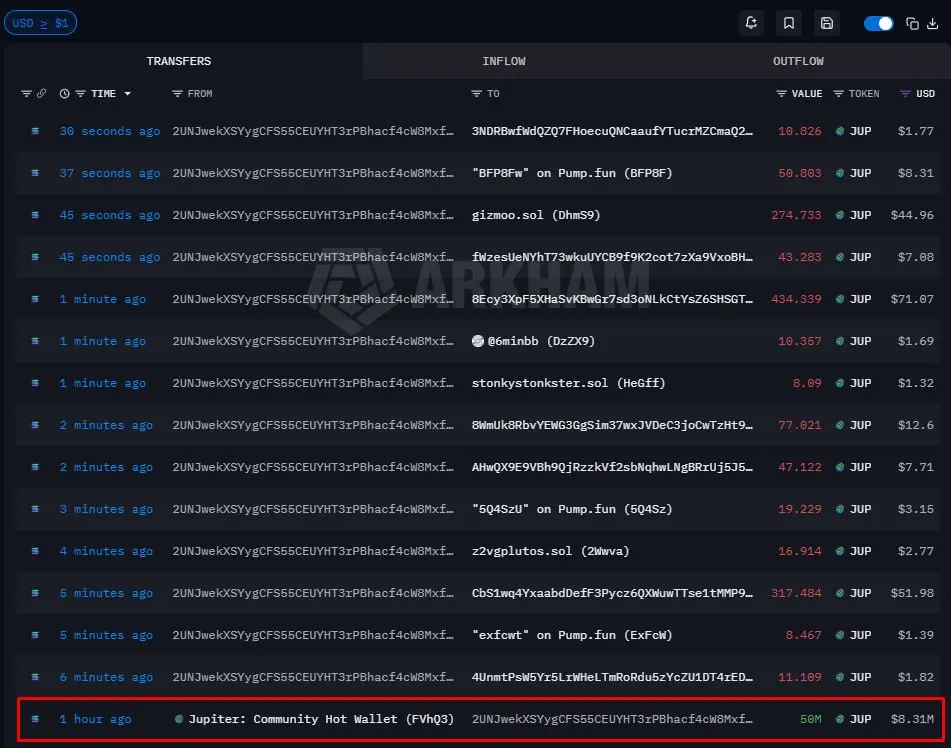Open the Solana chain icon on the gizmoo.sol row
Image resolution: width=951 pixels, height=748 pixels.
(35, 215)
